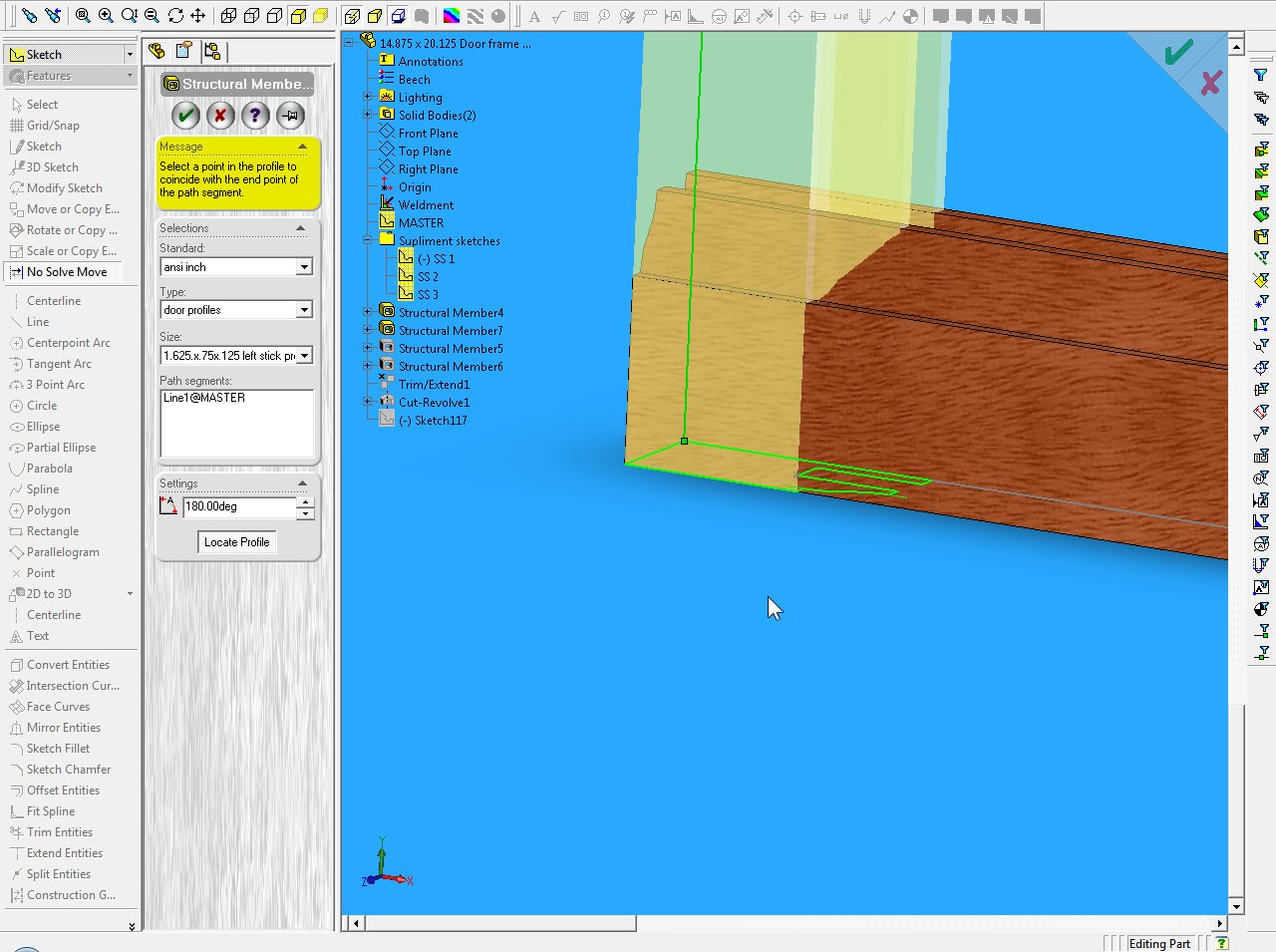Select SS 2 sketch in the feature tree

pyautogui.click(x=428, y=277)
